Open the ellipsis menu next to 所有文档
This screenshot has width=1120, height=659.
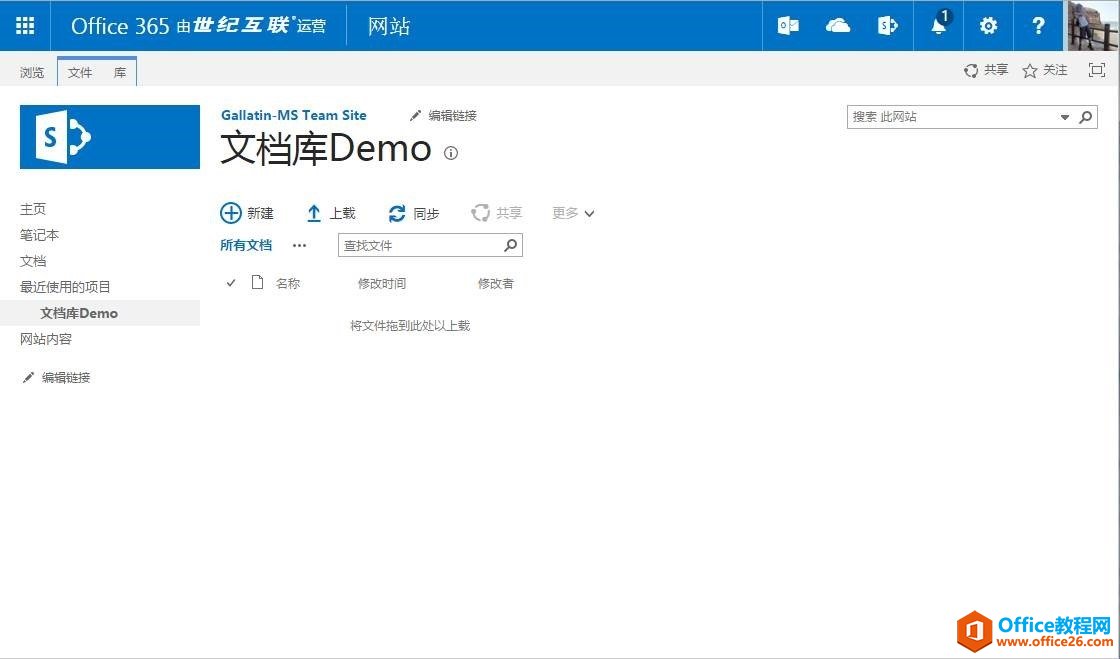point(299,245)
